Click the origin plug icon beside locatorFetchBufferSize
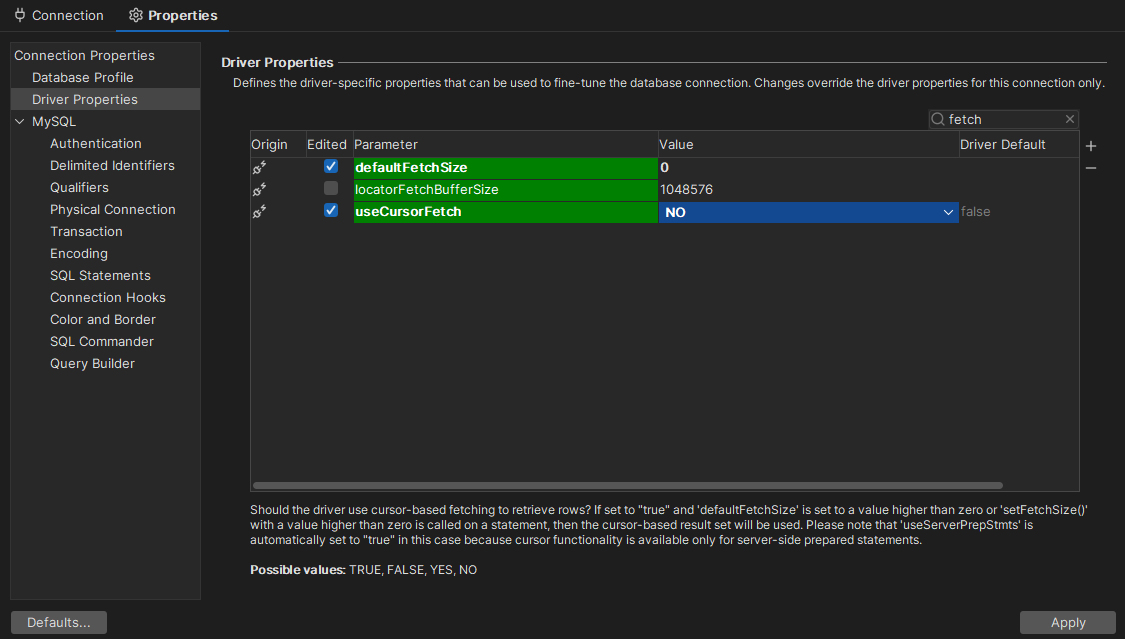The width and height of the screenshot is (1125, 639). point(260,189)
